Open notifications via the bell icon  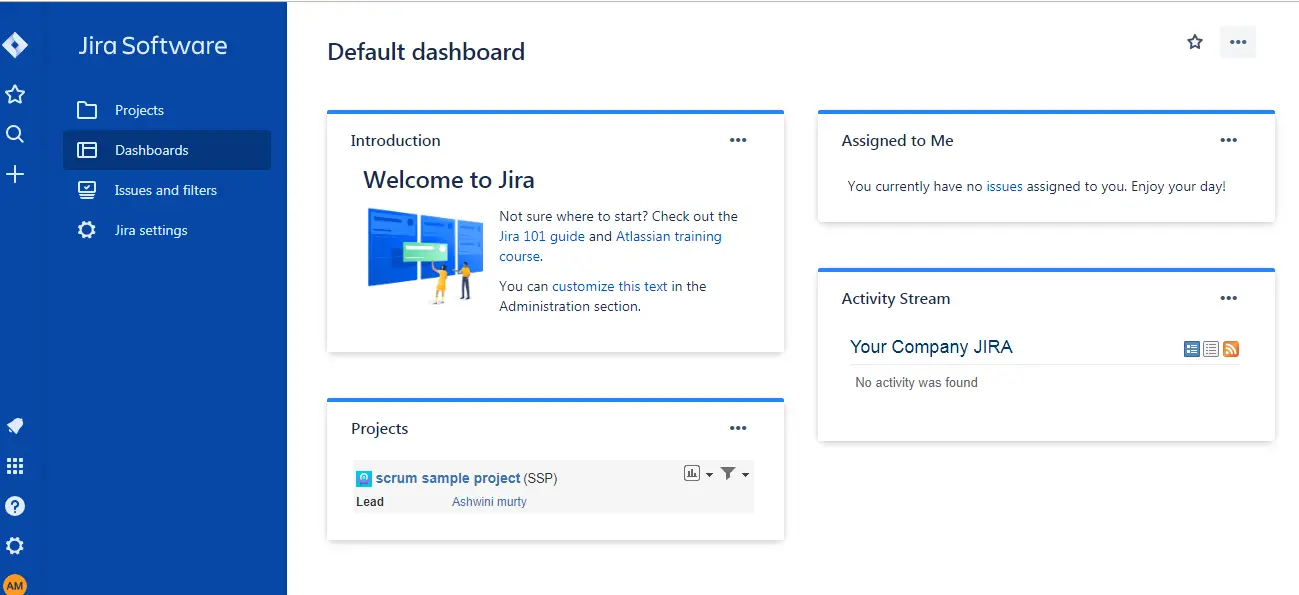coord(15,425)
